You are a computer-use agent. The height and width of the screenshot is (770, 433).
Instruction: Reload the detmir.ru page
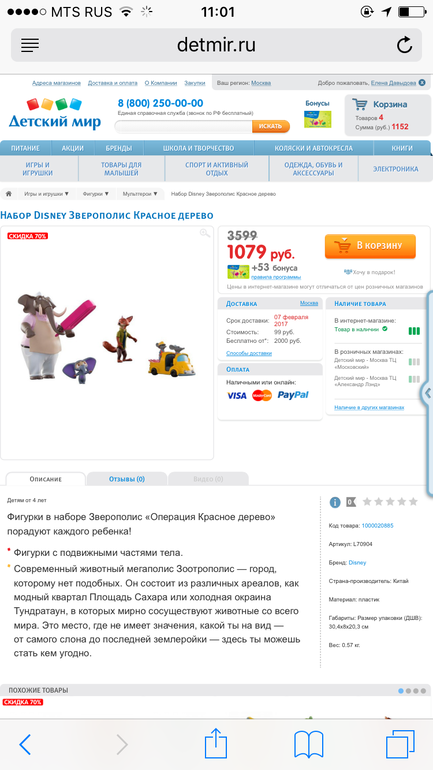pos(405,45)
